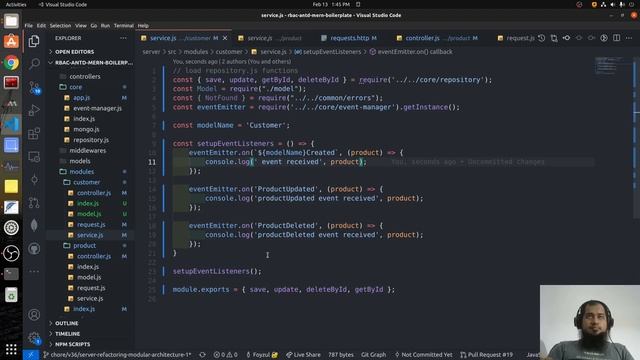
Task: Open the middlewares folder
Action: [x=87, y=151]
